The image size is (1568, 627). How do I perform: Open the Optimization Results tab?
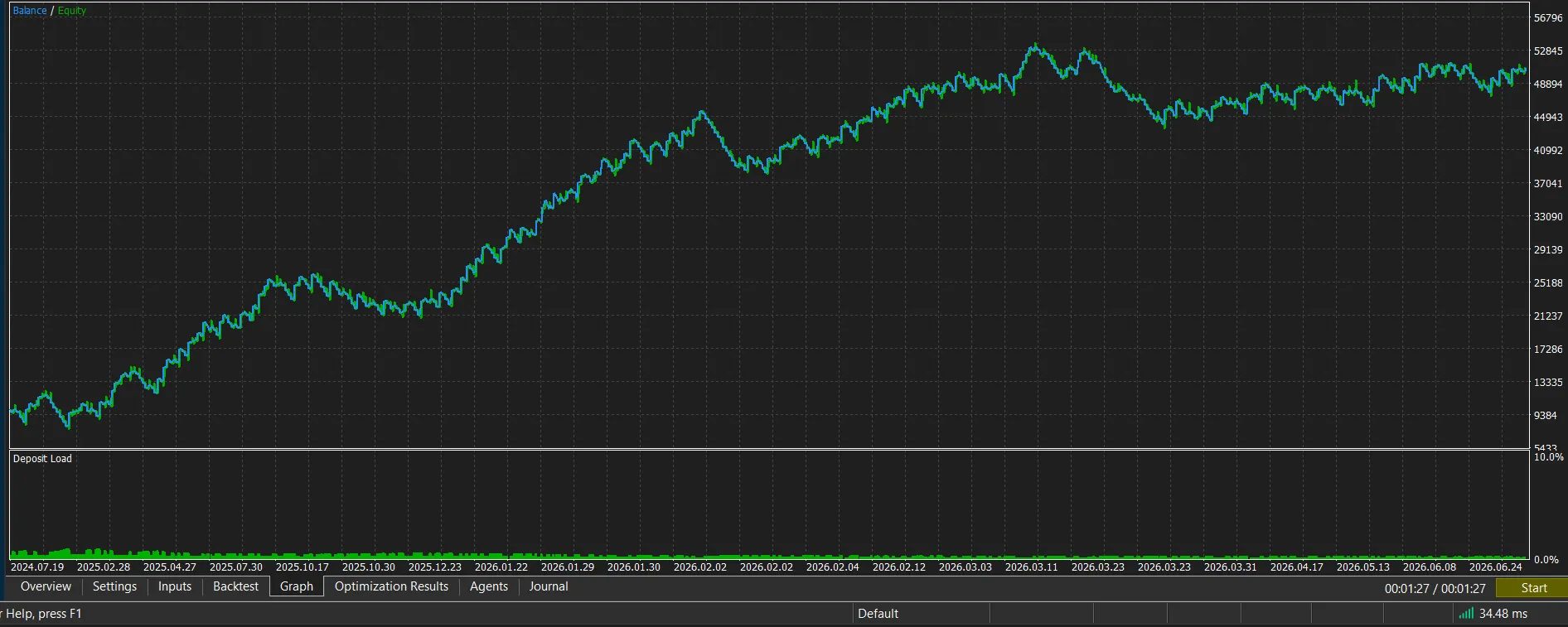[x=391, y=586]
